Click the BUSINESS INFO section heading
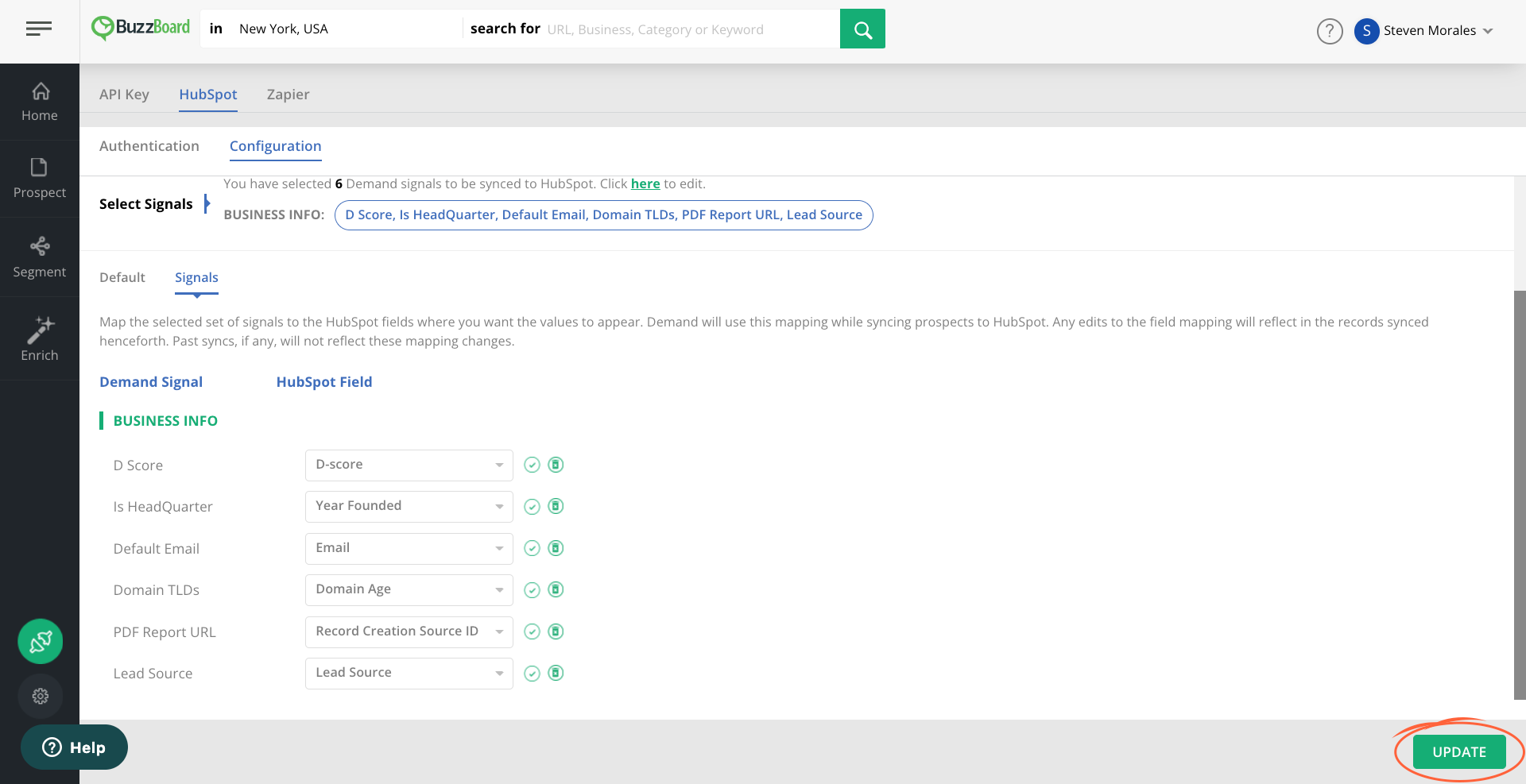1526x784 pixels. pos(165,421)
